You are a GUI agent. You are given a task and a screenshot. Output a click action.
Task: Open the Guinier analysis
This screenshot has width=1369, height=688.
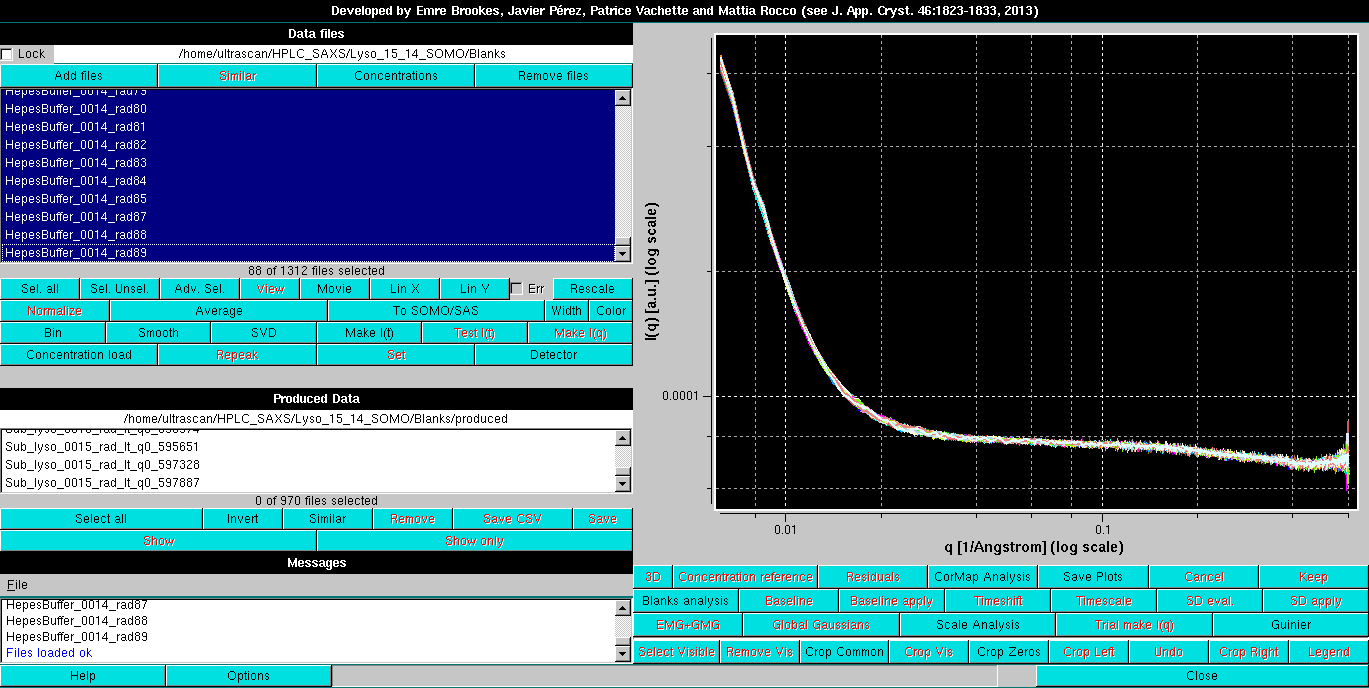click(x=1291, y=624)
